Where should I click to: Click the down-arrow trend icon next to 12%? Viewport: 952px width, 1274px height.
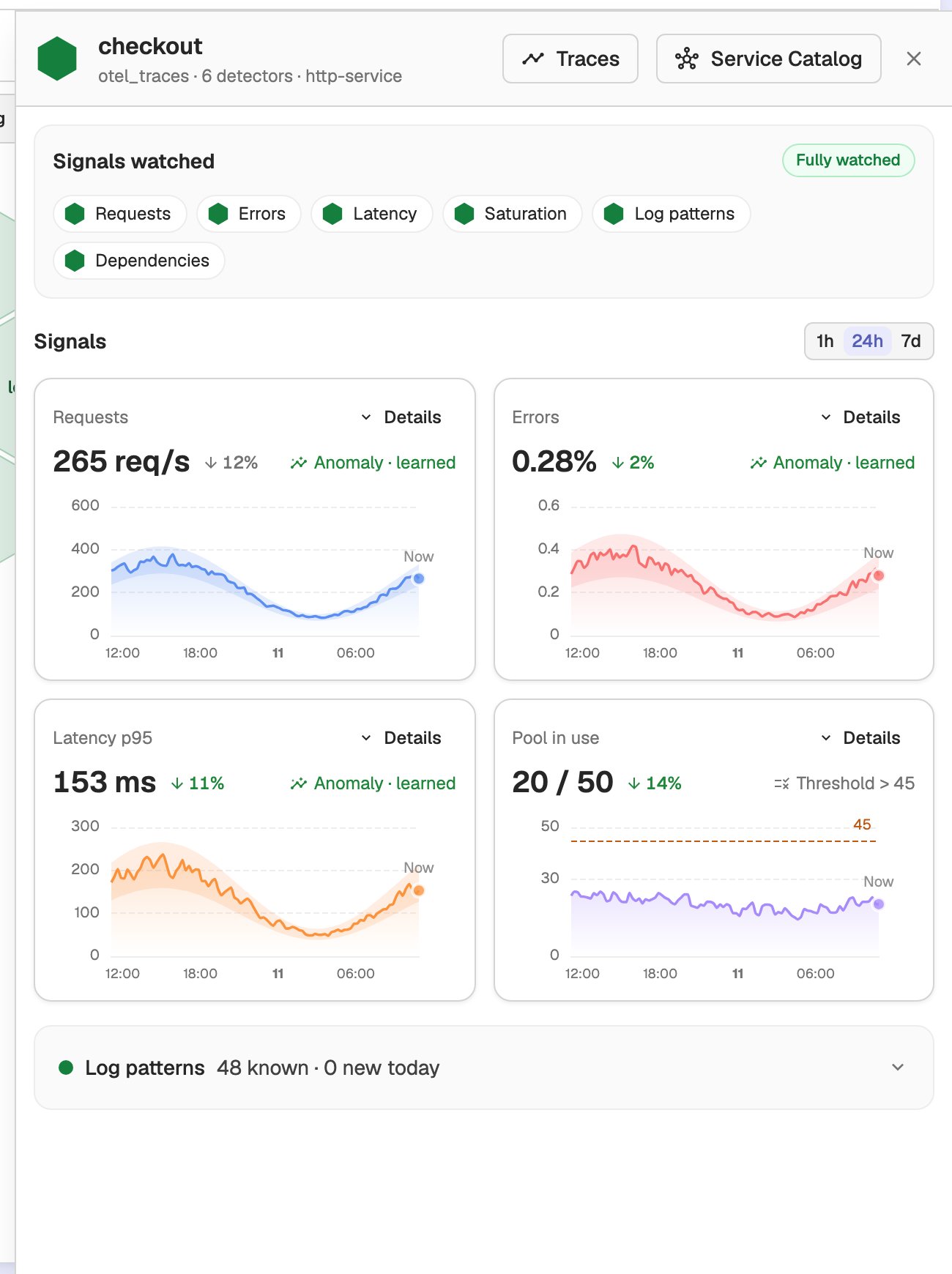point(211,463)
